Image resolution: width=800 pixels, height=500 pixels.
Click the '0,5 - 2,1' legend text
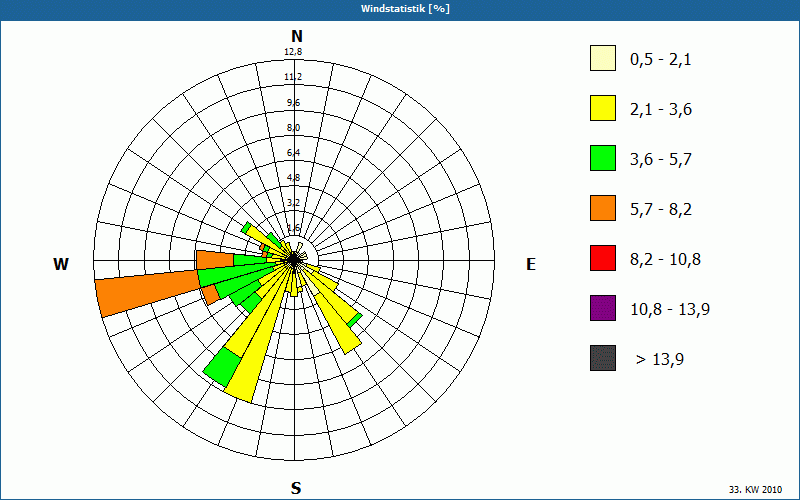(x=661, y=60)
